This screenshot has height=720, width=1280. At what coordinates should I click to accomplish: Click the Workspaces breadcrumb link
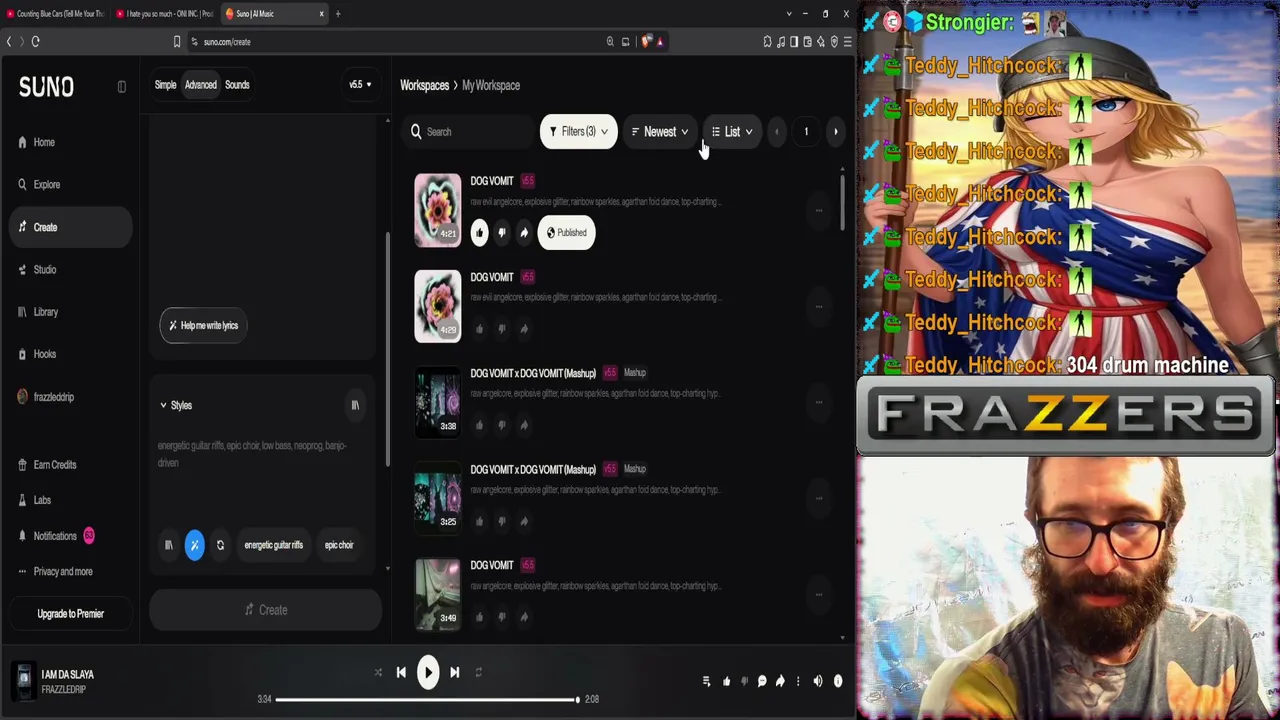pyautogui.click(x=424, y=86)
